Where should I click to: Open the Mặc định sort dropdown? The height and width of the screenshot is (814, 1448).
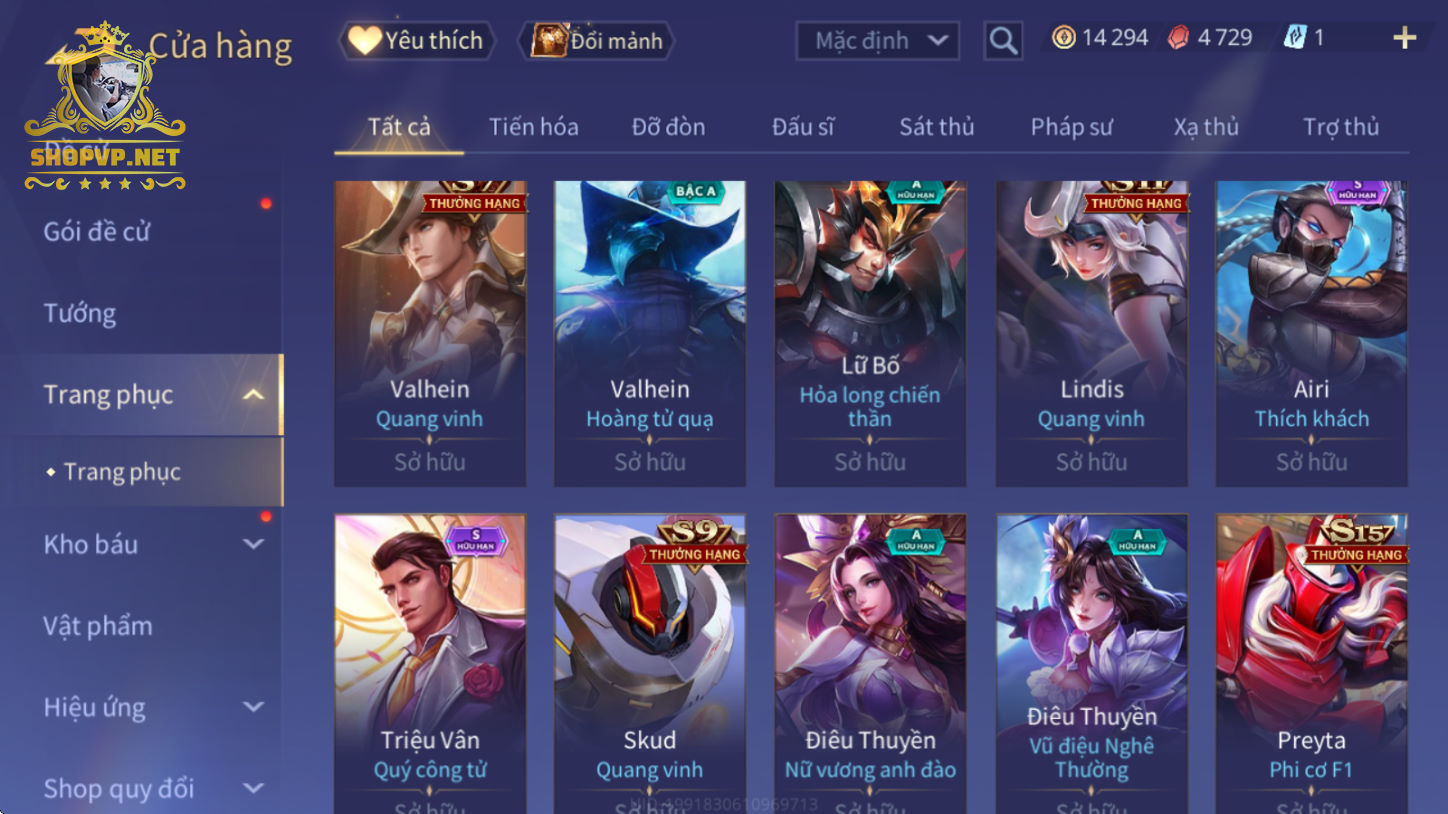click(877, 41)
